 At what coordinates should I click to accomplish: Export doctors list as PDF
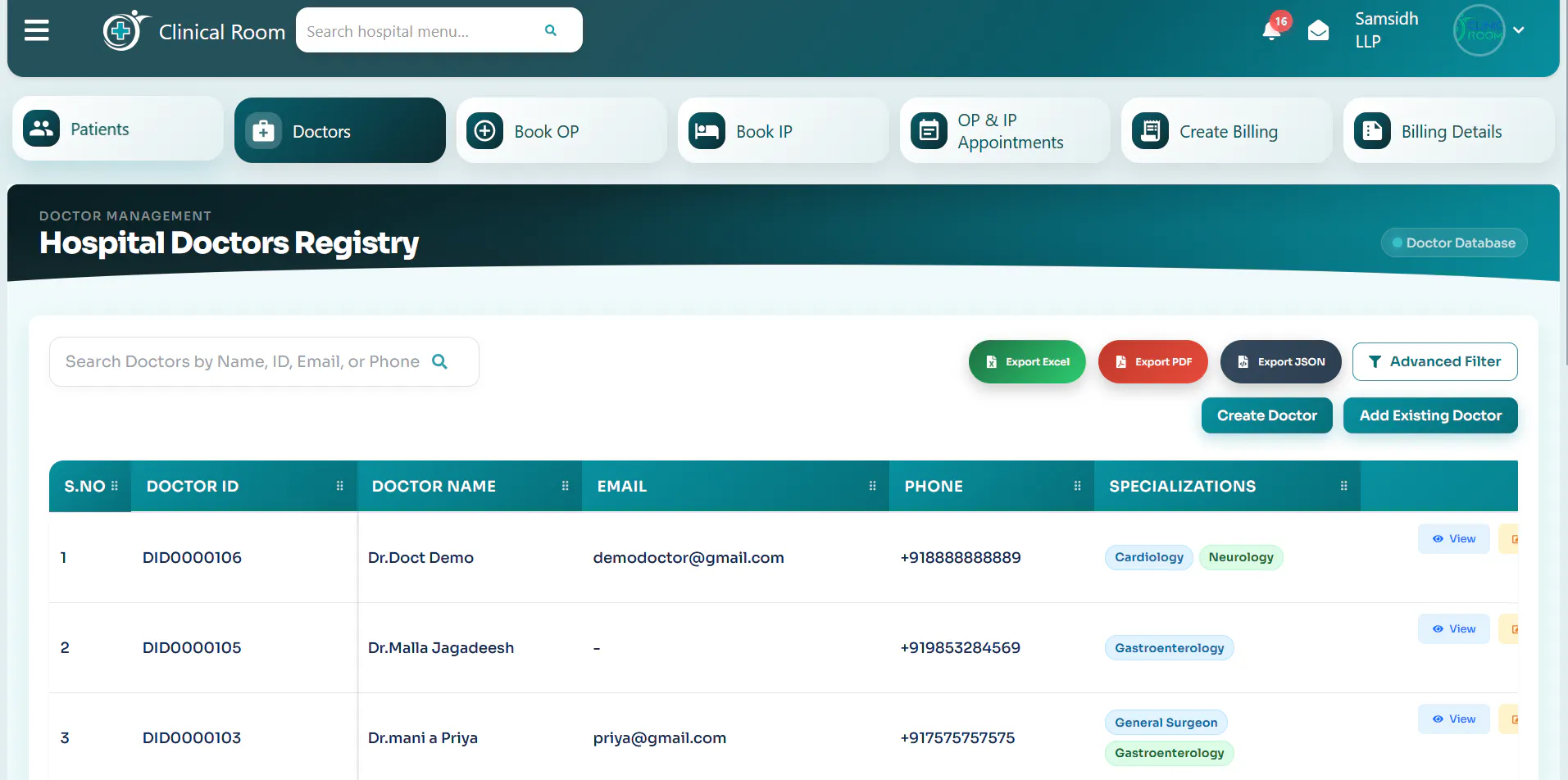1153,361
